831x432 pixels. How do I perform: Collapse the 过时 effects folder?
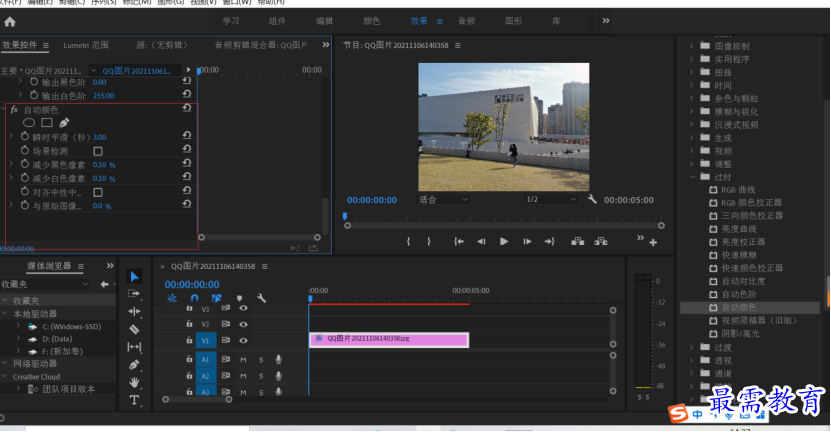(692, 177)
